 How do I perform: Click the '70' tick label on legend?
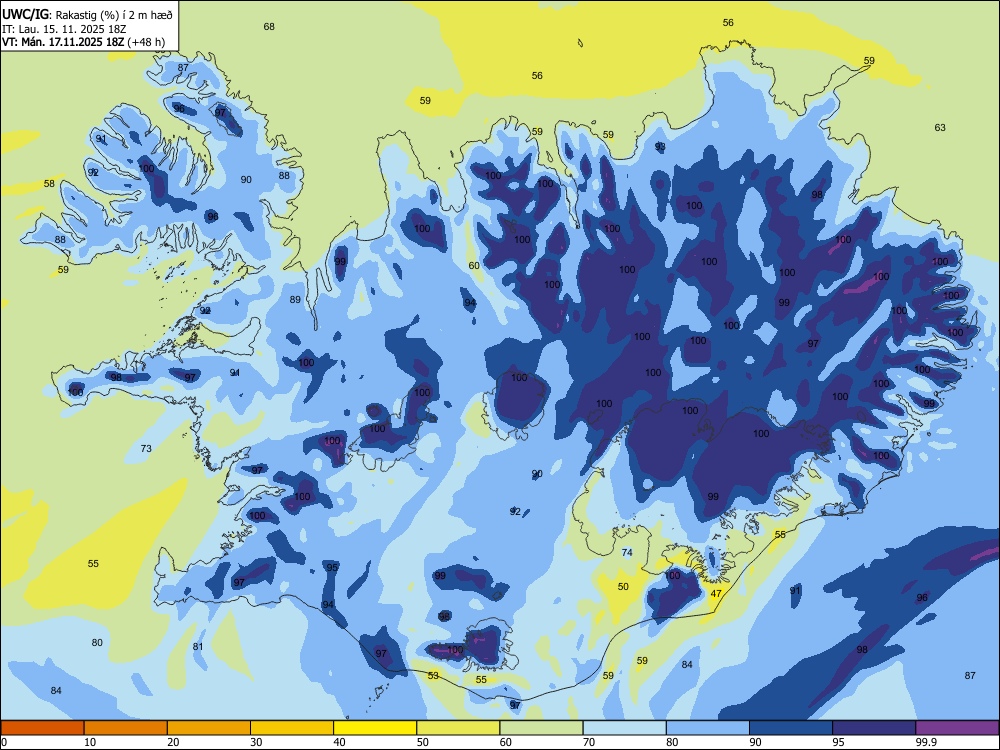[589, 742]
